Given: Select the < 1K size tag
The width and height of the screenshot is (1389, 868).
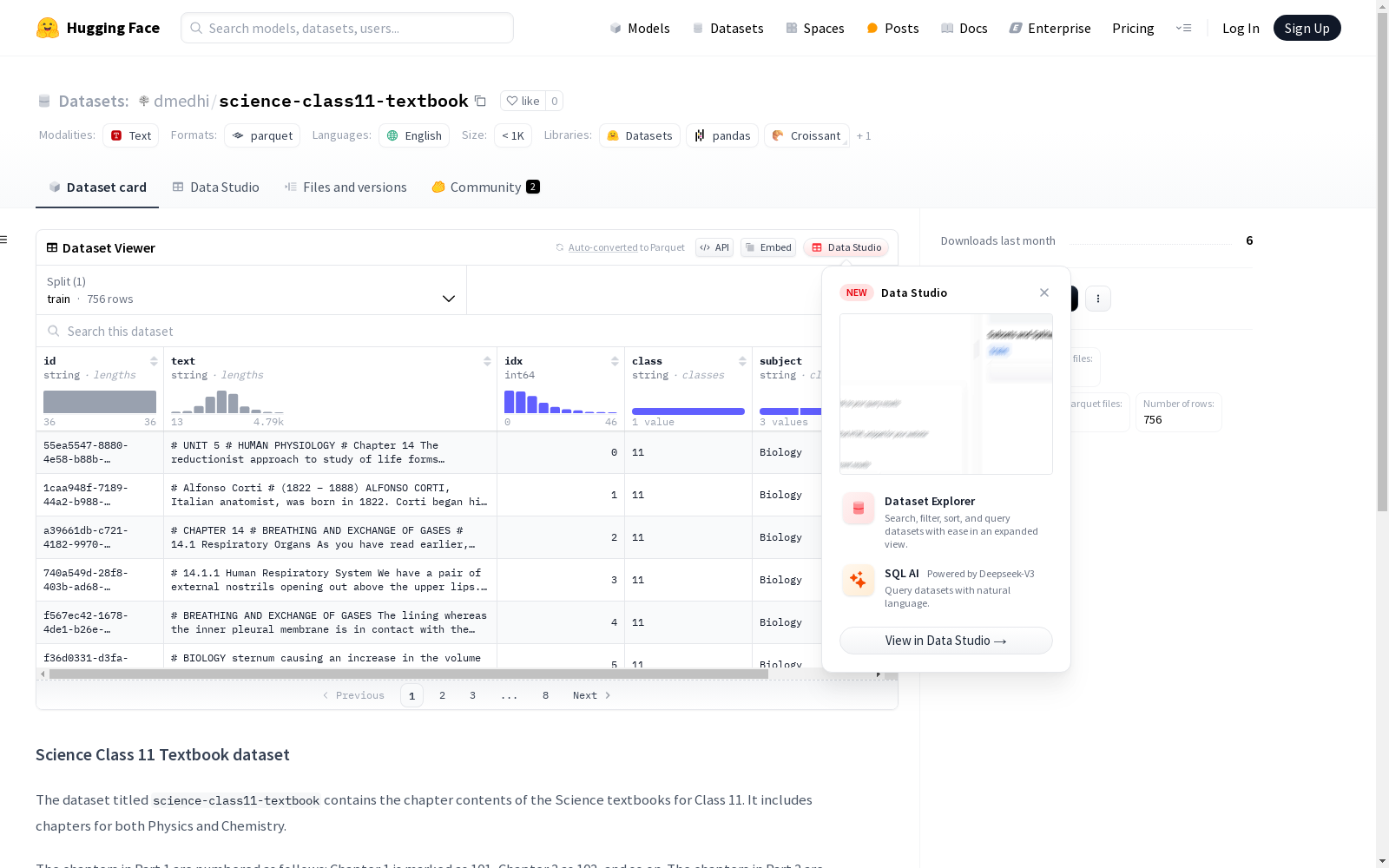Looking at the screenshot, I should (x=513, y=135).
